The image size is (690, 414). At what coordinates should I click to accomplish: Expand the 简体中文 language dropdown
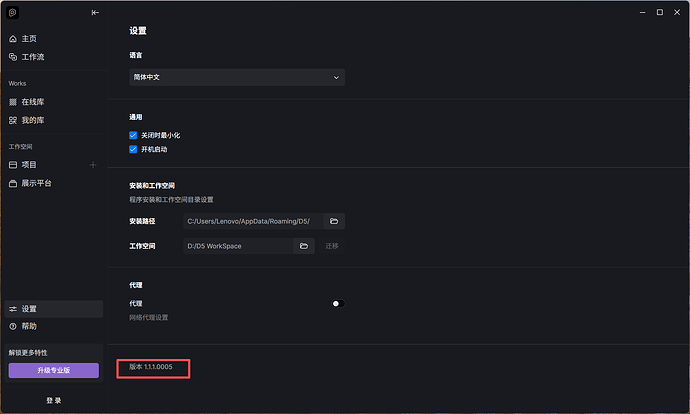tap(237, 77)
